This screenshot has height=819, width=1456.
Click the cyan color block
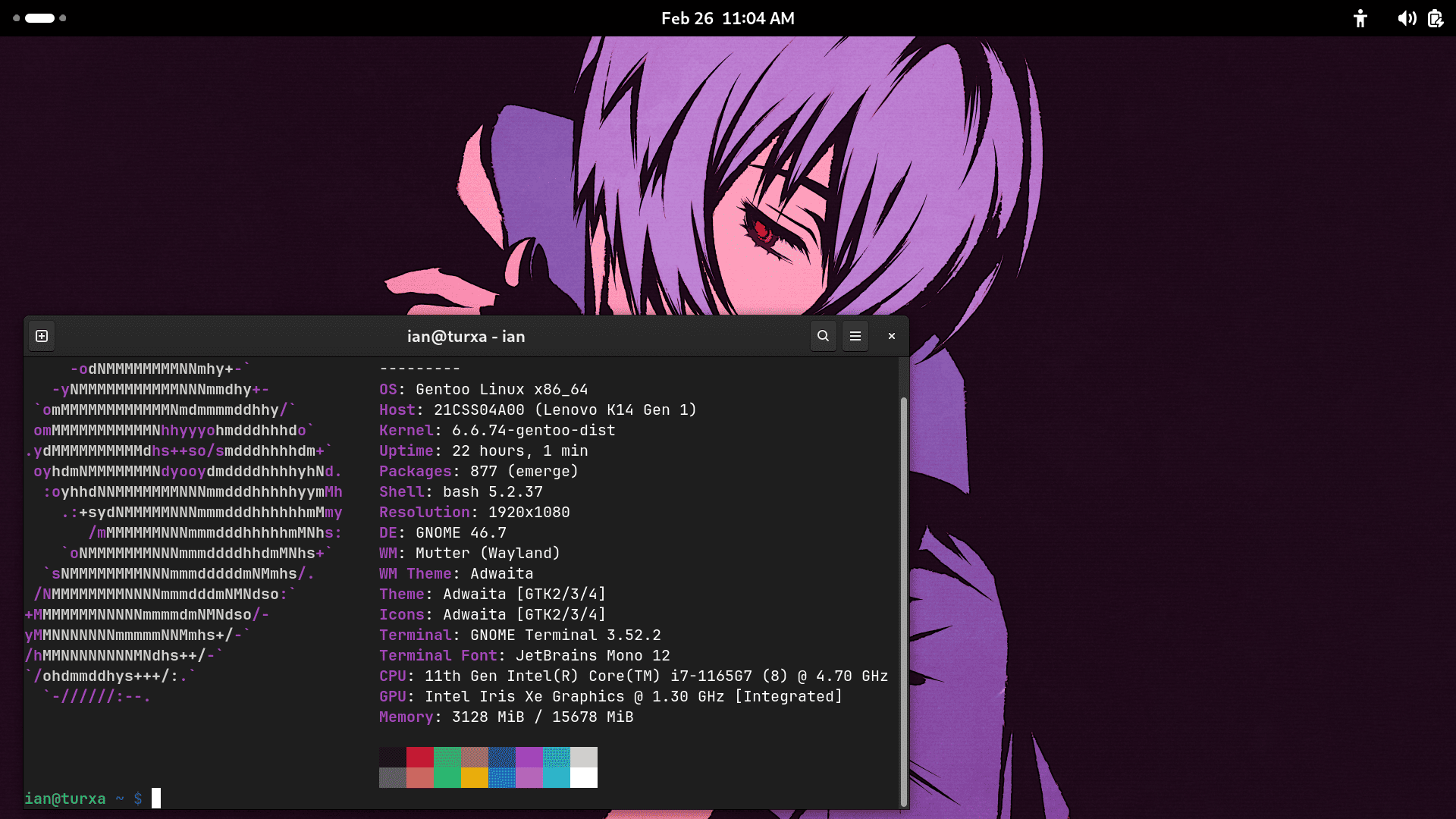[556, 777]
